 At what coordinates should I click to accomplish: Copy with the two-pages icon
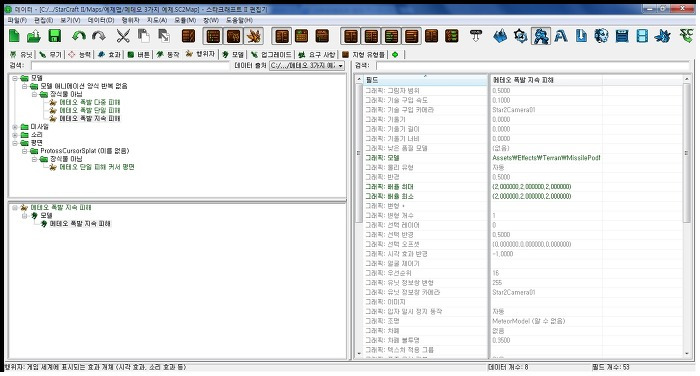pyautogui.click(x=143, y=36)
